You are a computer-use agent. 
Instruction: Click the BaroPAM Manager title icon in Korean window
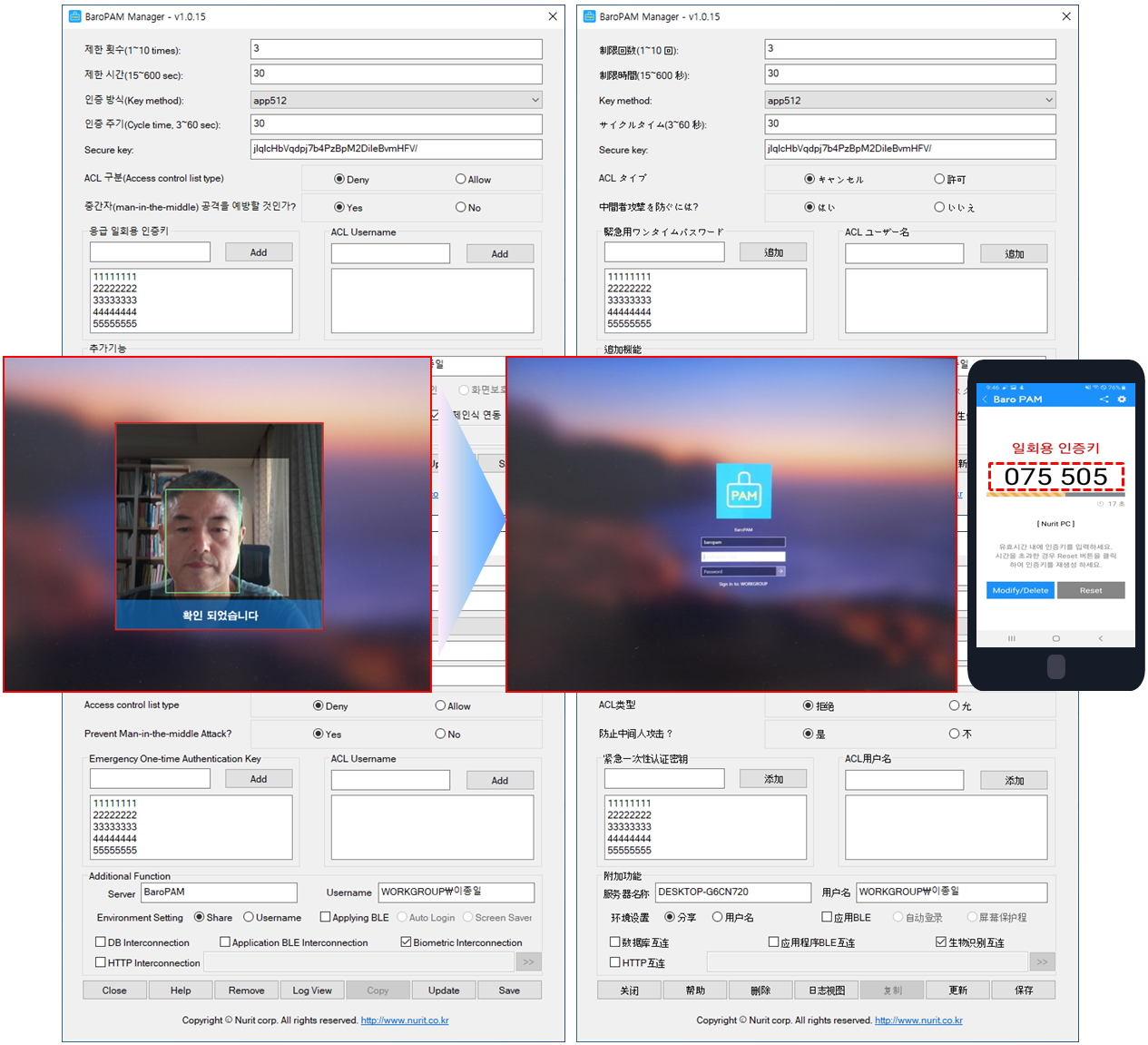click(75, 16)
